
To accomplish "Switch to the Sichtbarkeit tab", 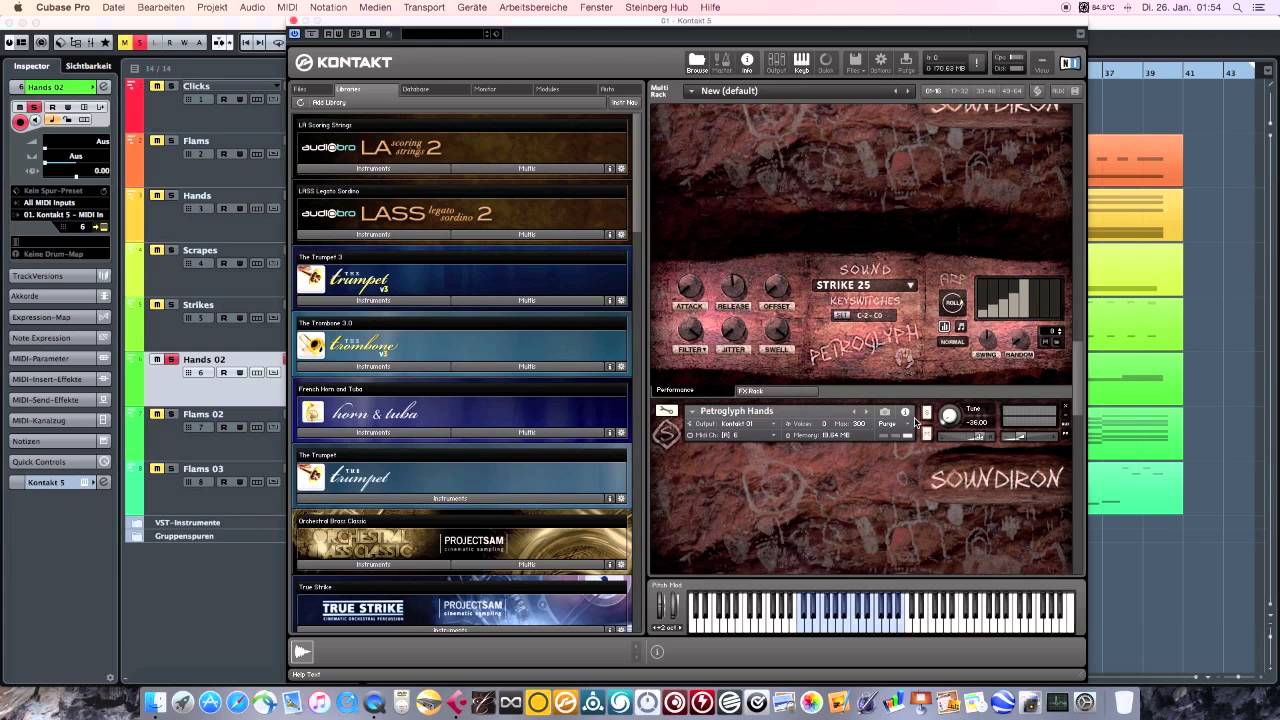I will tap(88, 66).
